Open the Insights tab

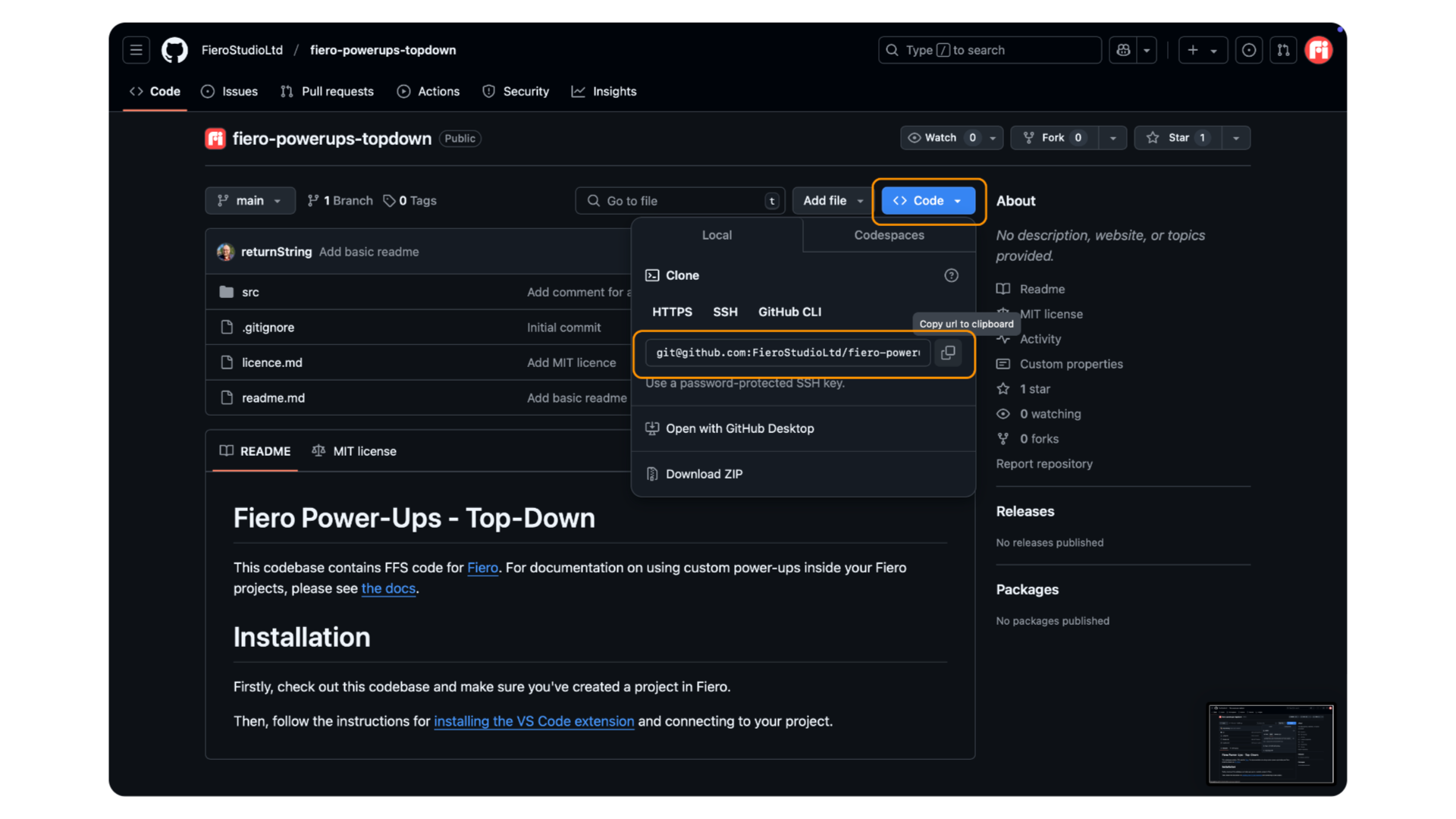(x=604, y=91)
